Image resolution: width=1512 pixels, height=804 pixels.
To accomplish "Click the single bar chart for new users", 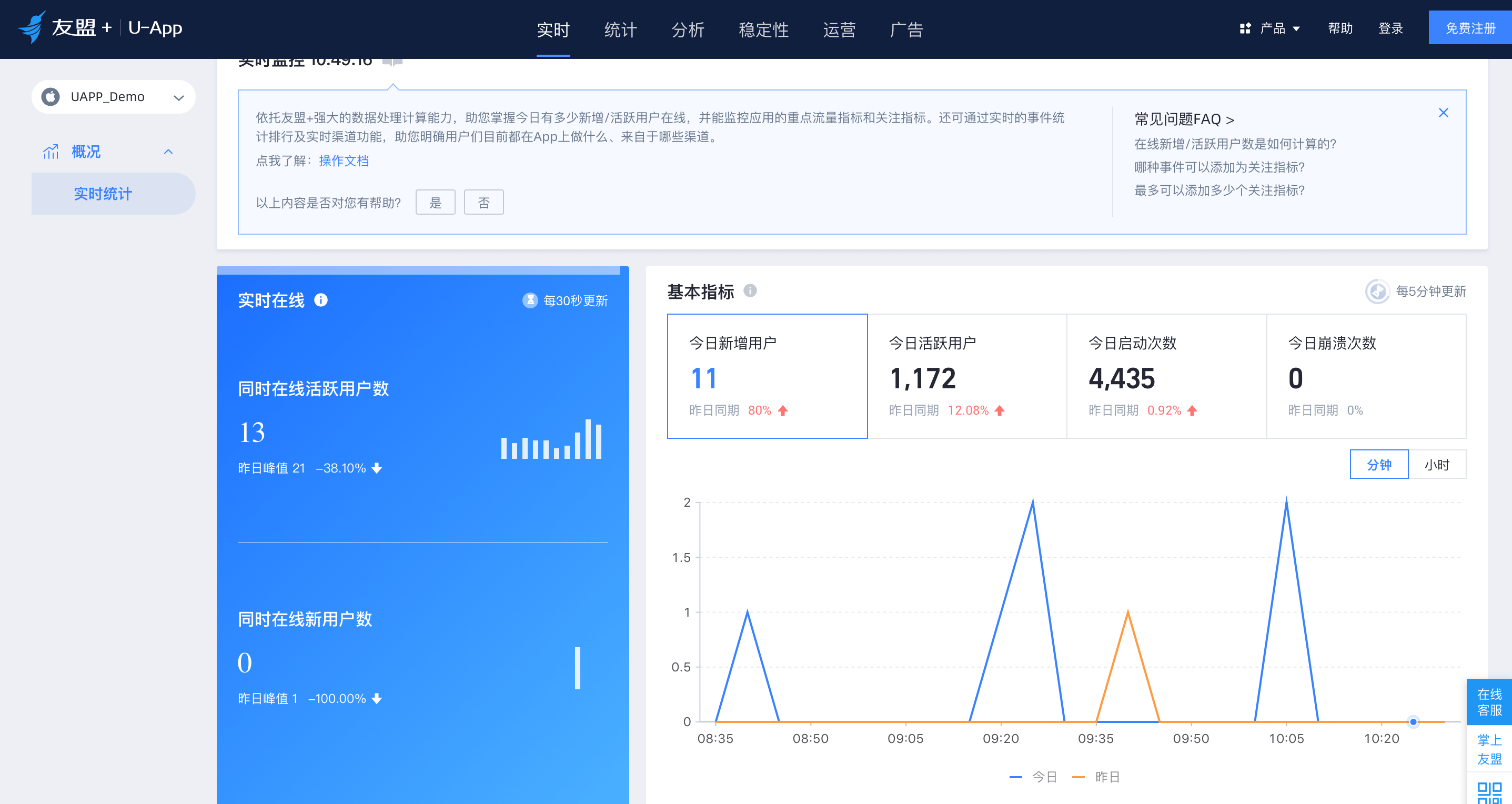I will tap(578, 668).
